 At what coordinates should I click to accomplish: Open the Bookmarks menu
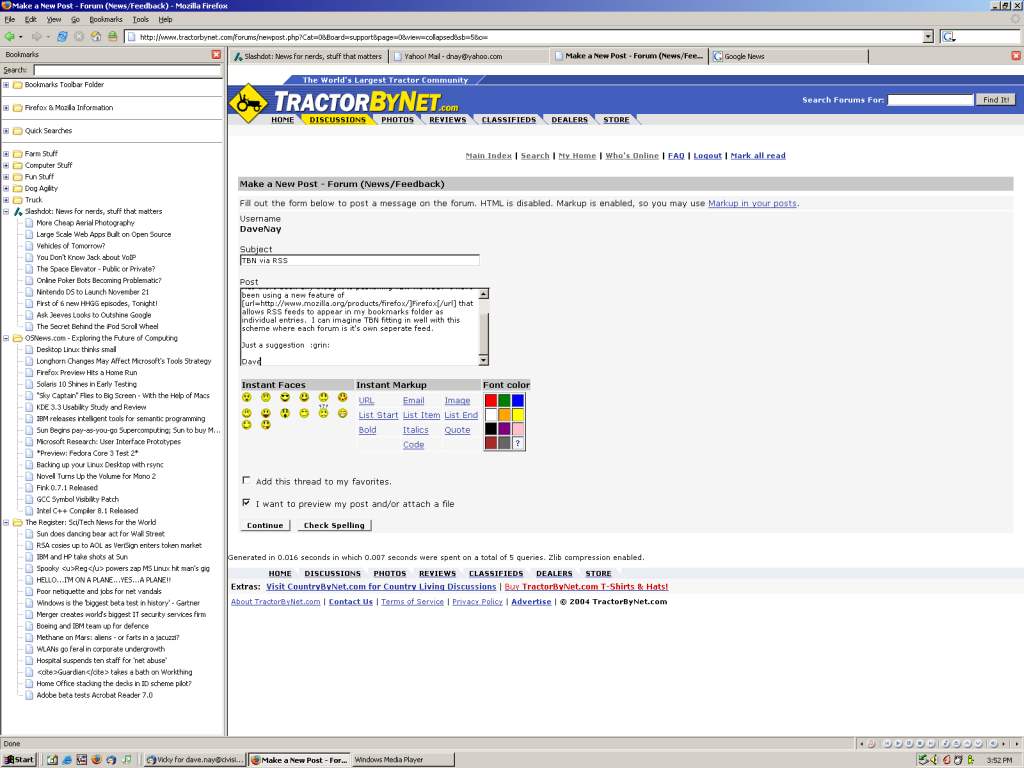[x=106, y=19]
